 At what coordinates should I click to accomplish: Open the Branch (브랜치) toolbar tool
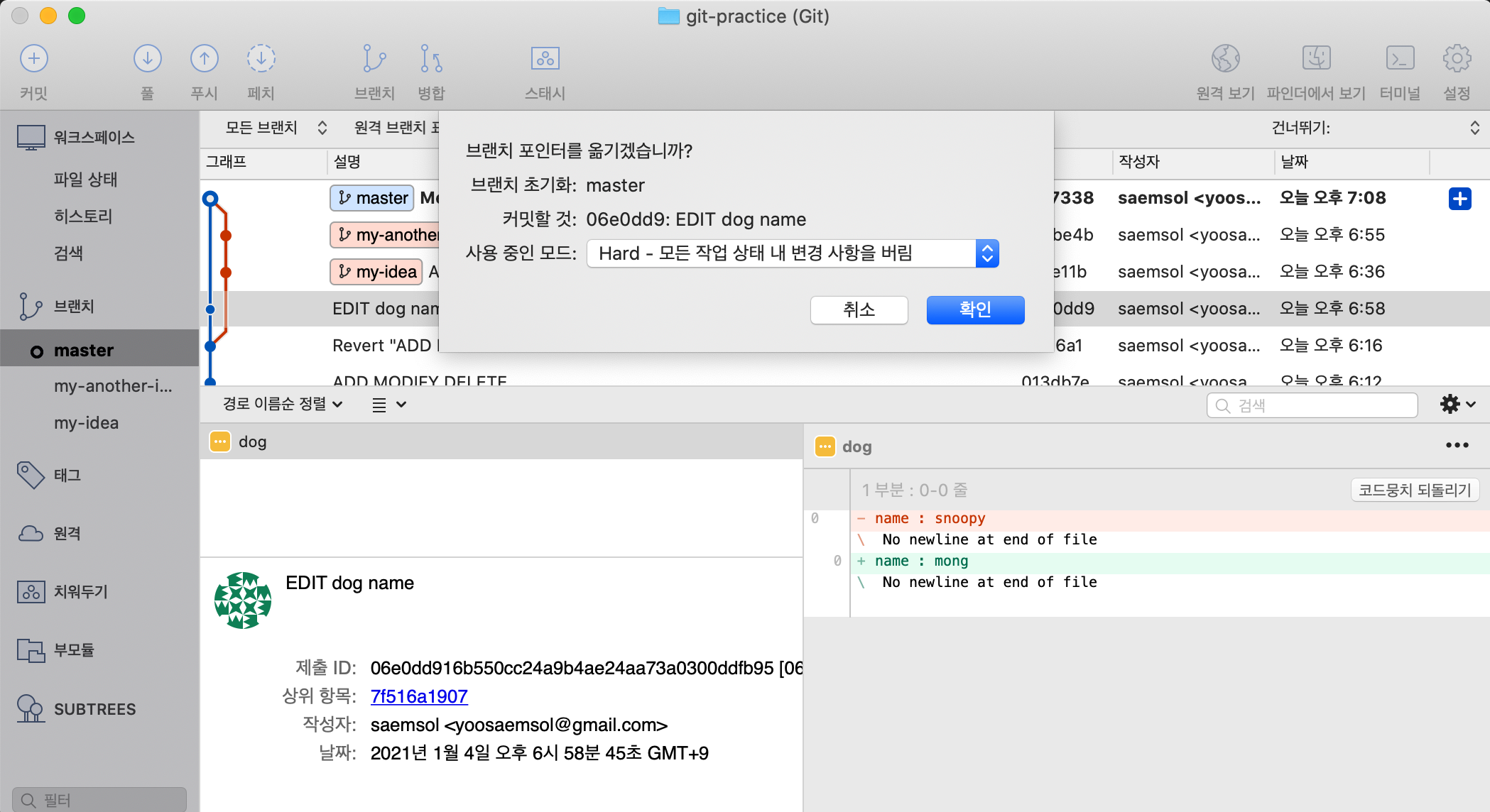pyautogui.click(x=374, y=58)
